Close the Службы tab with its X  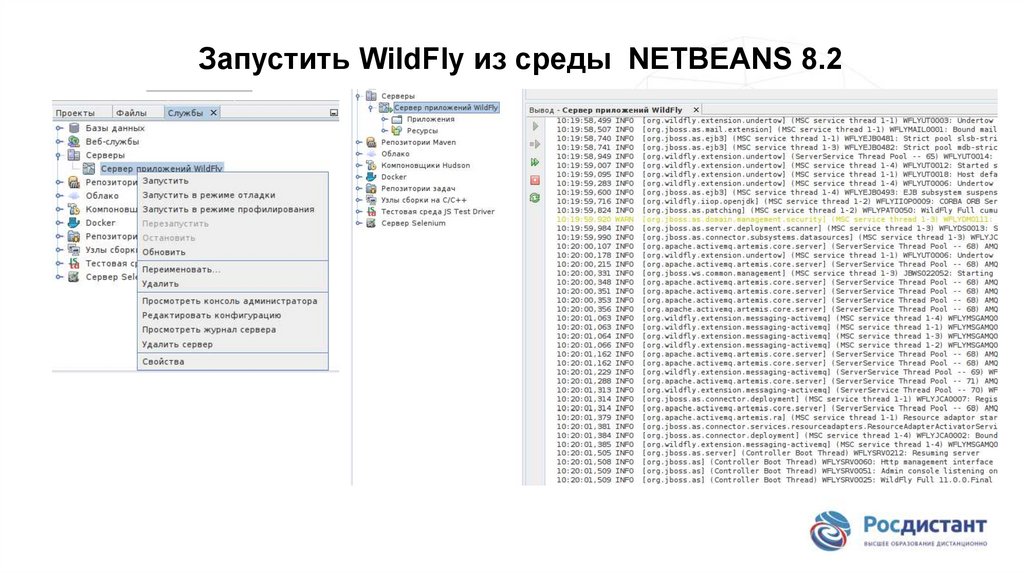(213, 113)
